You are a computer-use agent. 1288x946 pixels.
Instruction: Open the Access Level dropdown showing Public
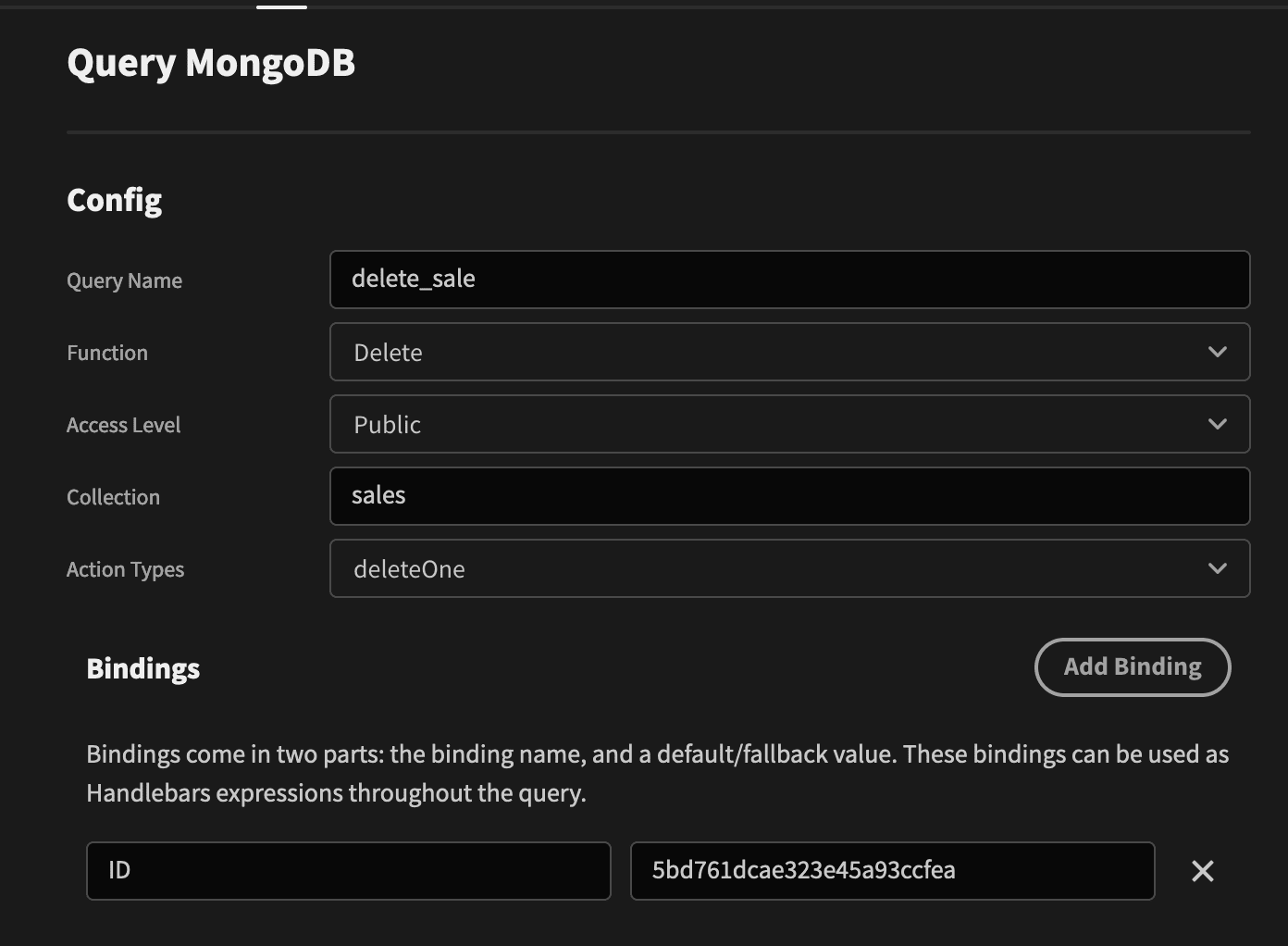pos(790,424)
